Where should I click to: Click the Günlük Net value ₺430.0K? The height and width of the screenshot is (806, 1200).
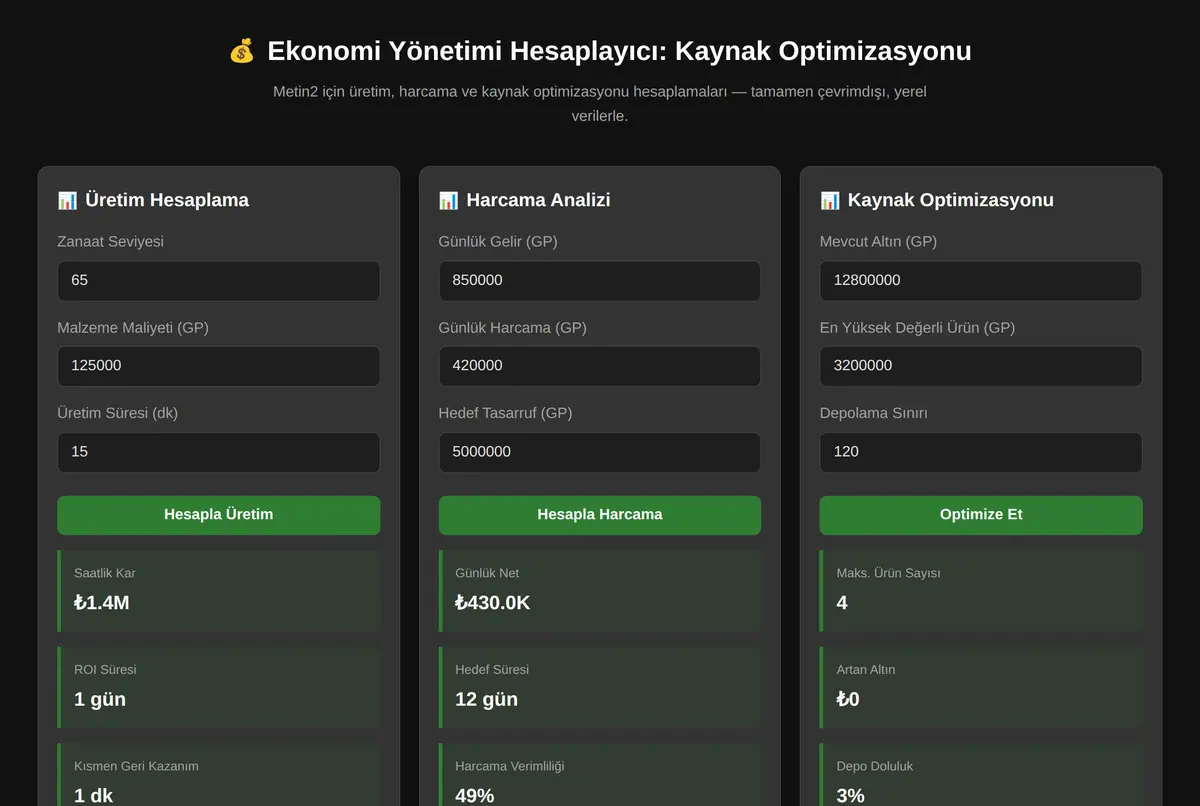click(x=493, y=602)
